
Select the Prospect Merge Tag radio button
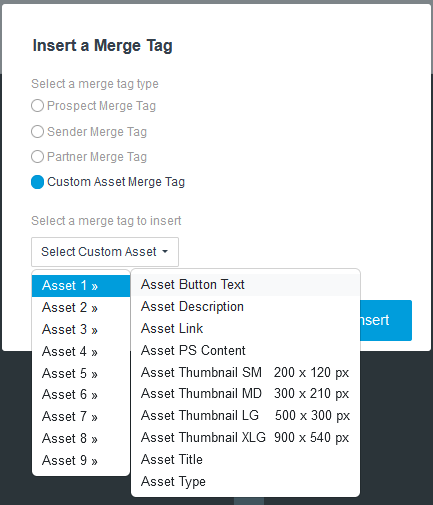[37, 106]
